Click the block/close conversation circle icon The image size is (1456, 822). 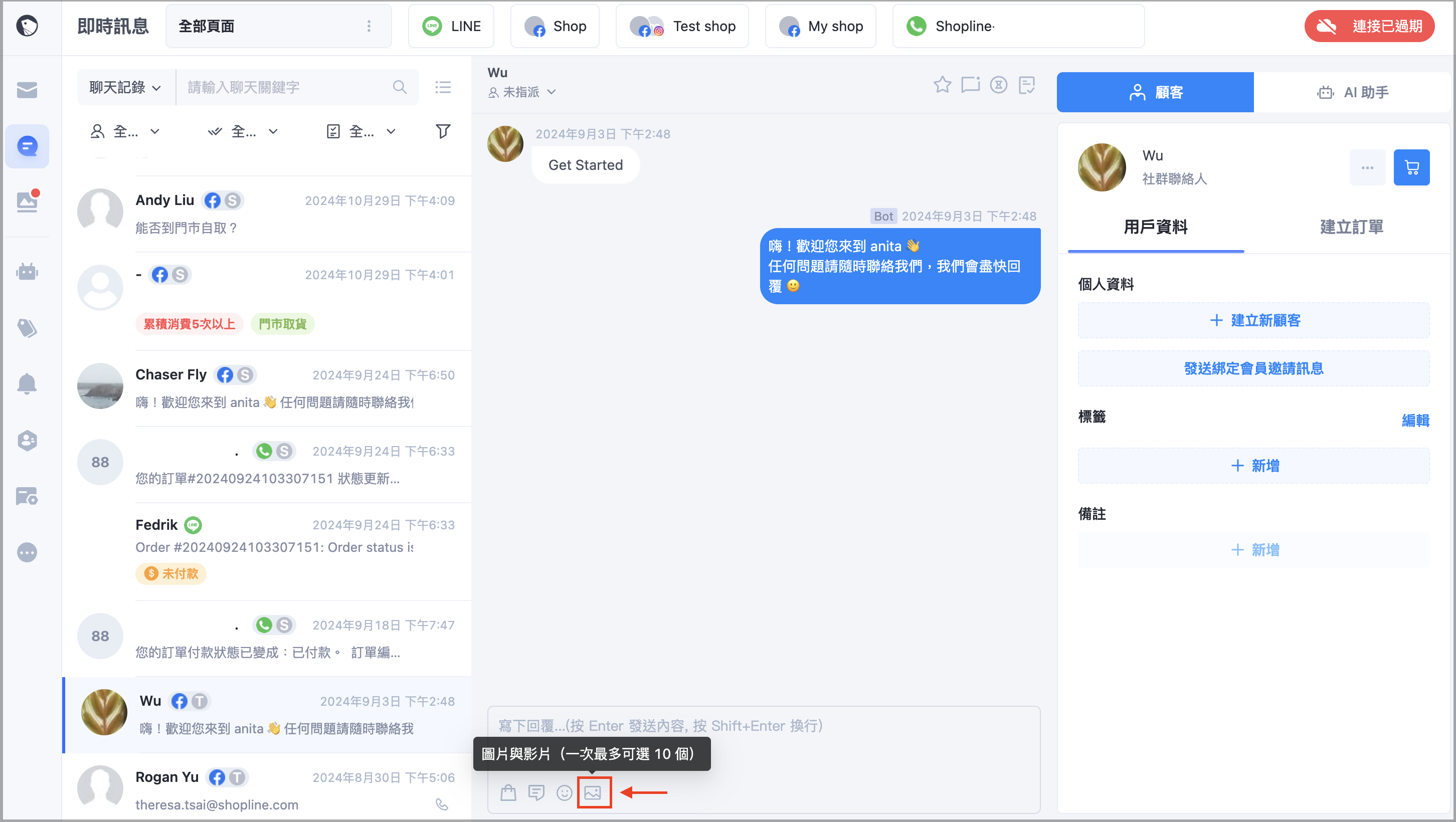[x=999, y=85]
